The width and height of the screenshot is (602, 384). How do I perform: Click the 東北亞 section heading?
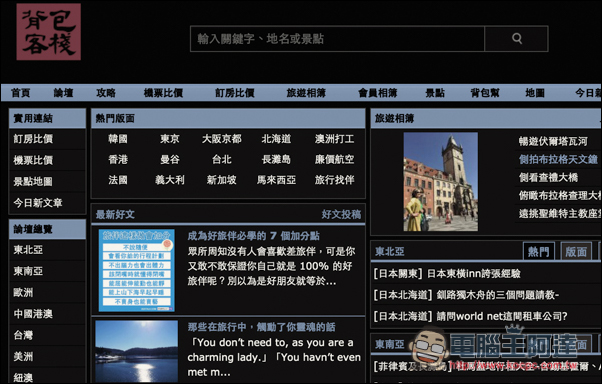click(390, 252)
